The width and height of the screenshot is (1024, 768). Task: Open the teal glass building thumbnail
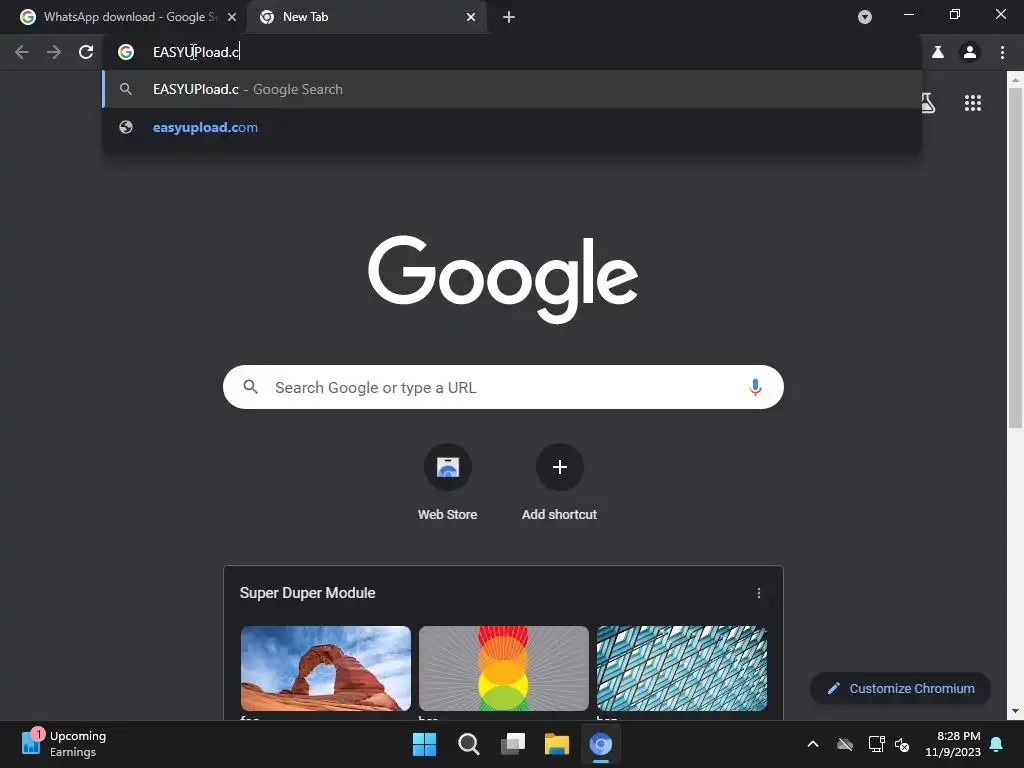[x=682, y=668]
